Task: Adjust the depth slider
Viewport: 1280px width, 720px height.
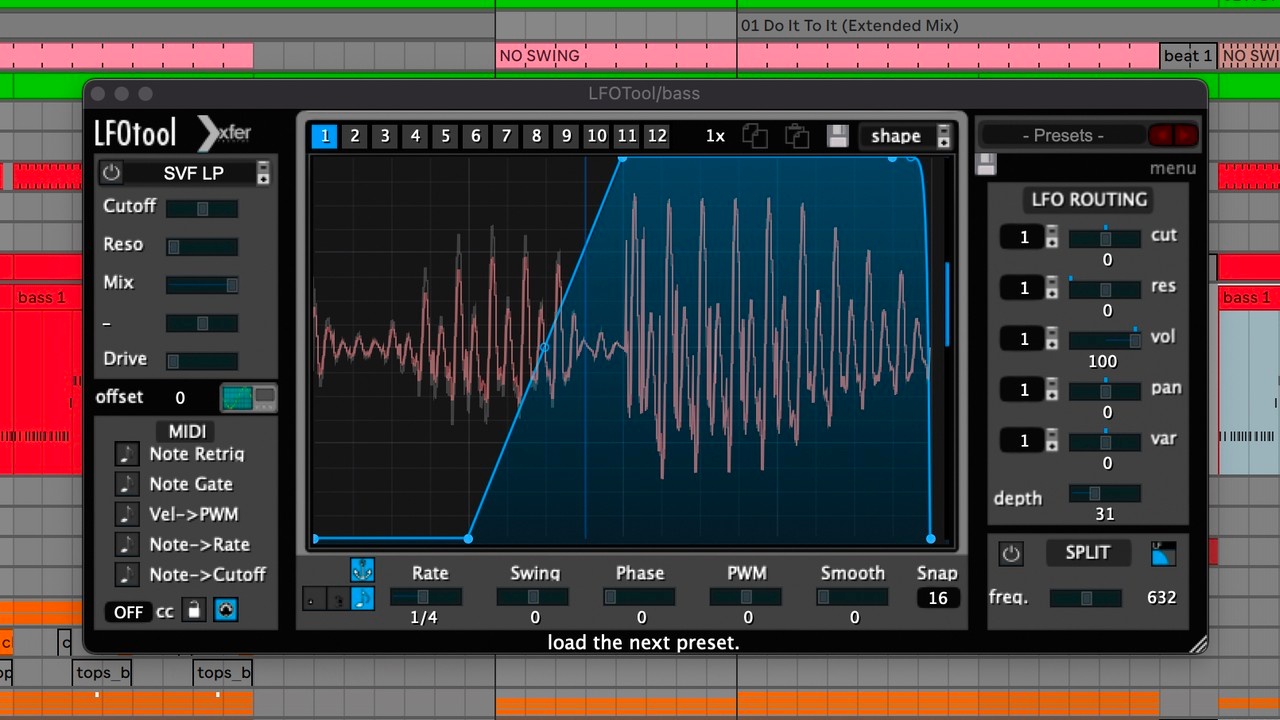Action: pos(1105,493)
